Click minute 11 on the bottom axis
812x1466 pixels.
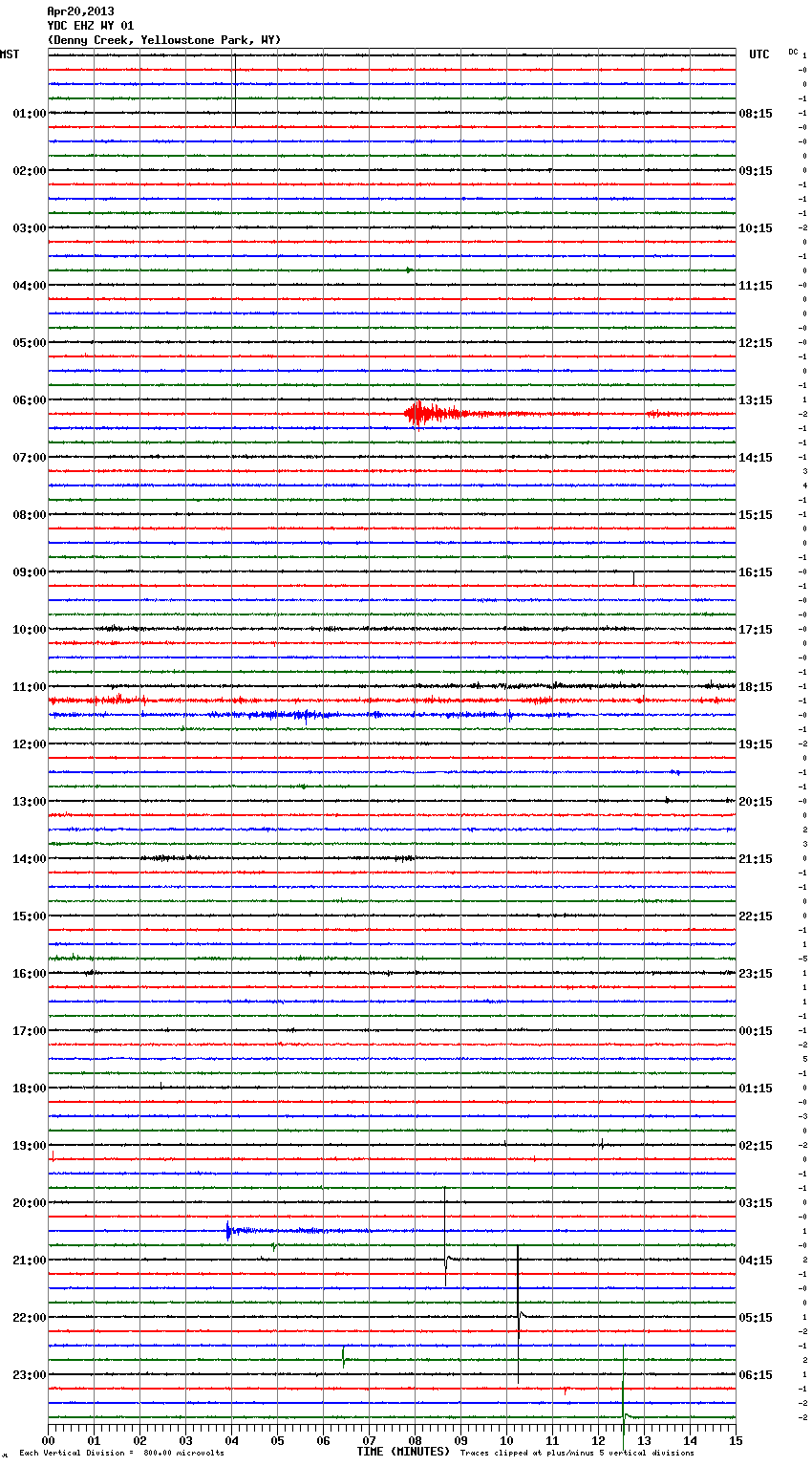coord(553,1440)
